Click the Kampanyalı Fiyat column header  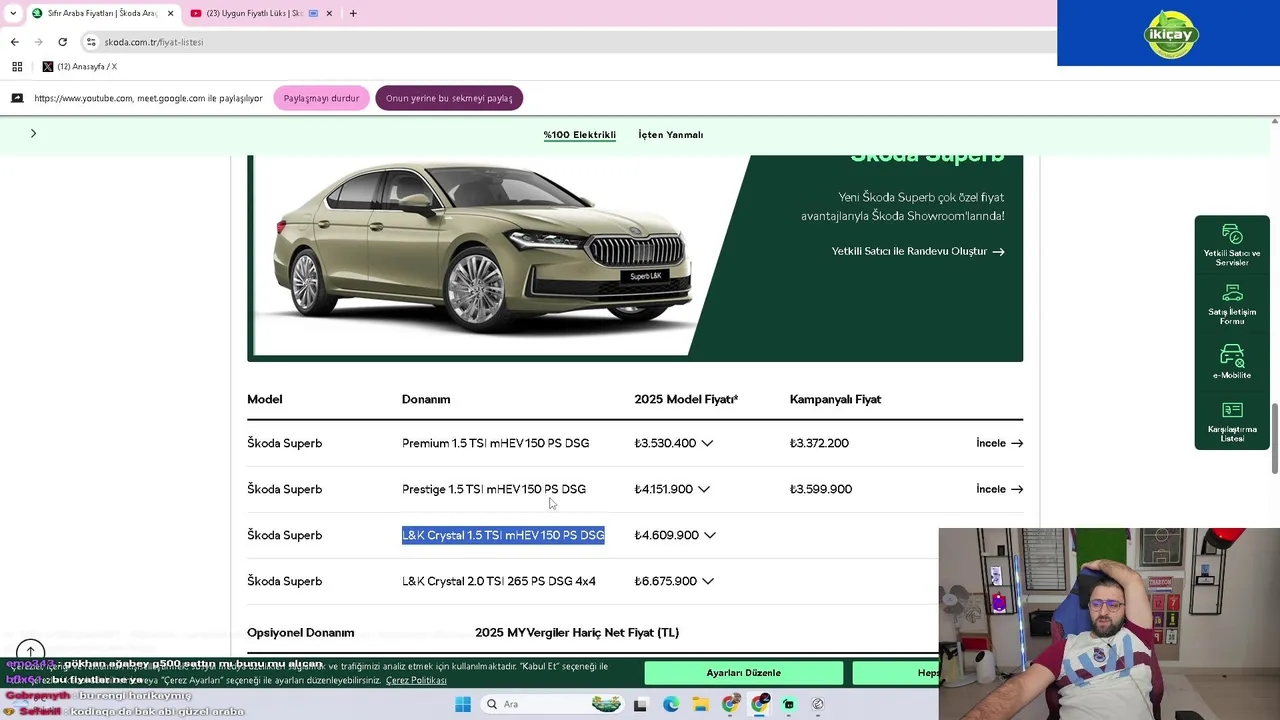[835, 399]
